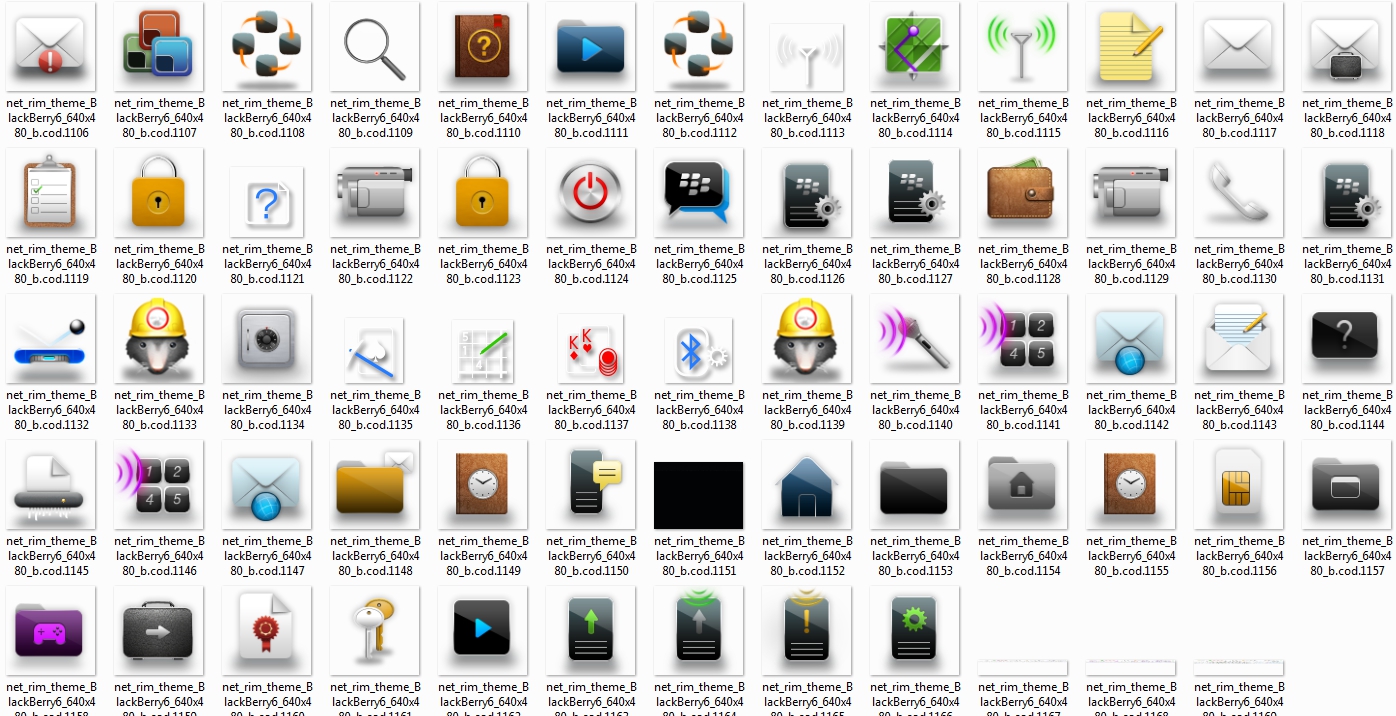This screenshot has height=716, width=1396.
Task: Click the green map route icon, file 1114
Action: pyautogui.click(x=915, y=46)
